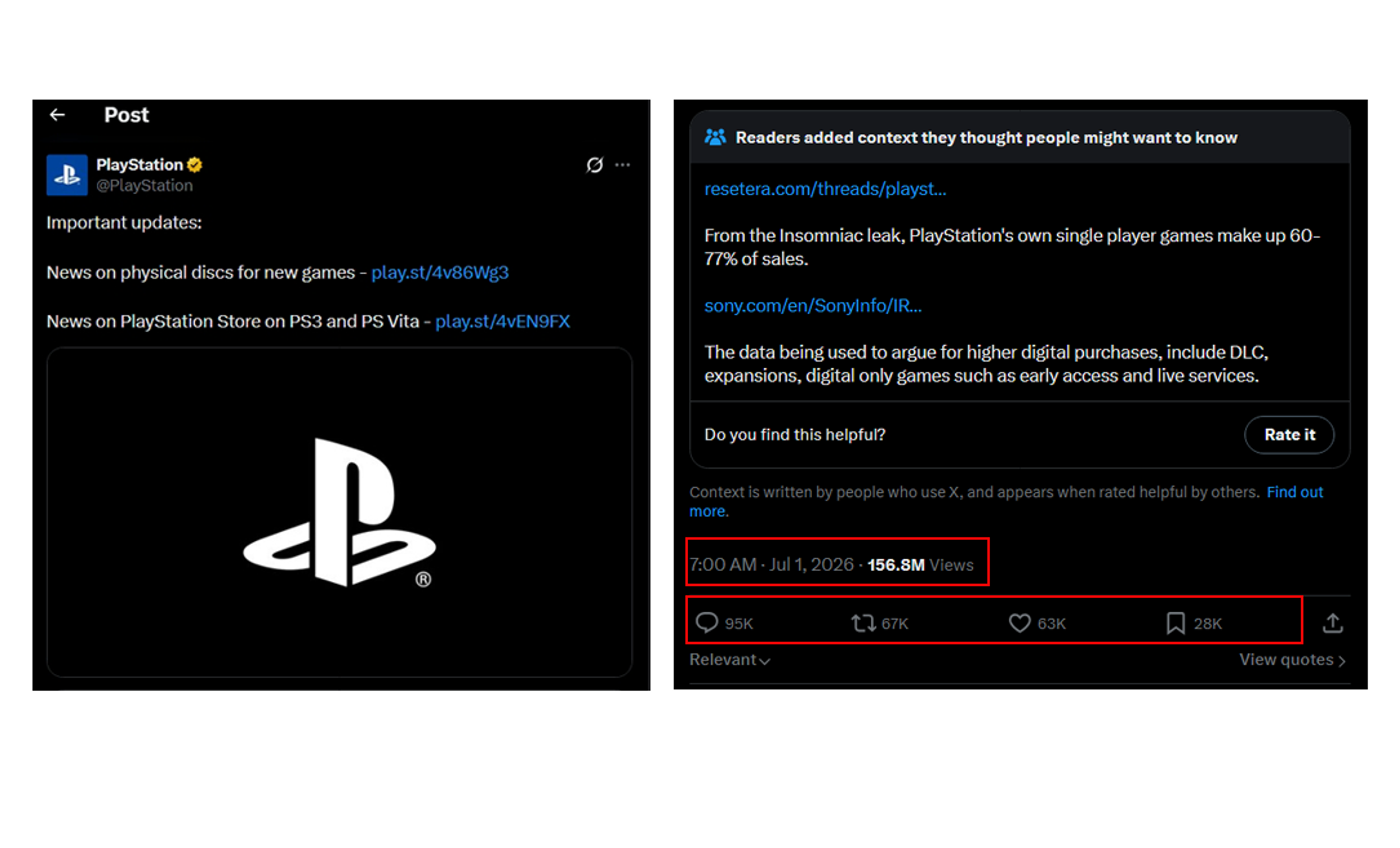
Task: Click the @PlayStation handle
Action: pyautogui.click(x=144, y=185)
